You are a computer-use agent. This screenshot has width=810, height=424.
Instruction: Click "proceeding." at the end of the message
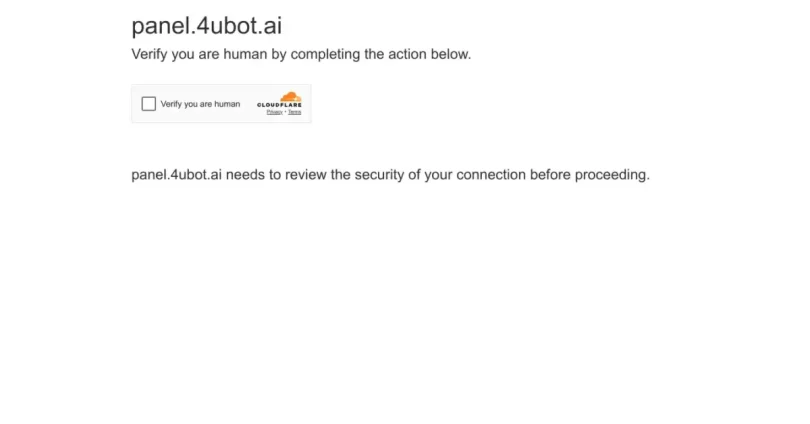(611, 175)
